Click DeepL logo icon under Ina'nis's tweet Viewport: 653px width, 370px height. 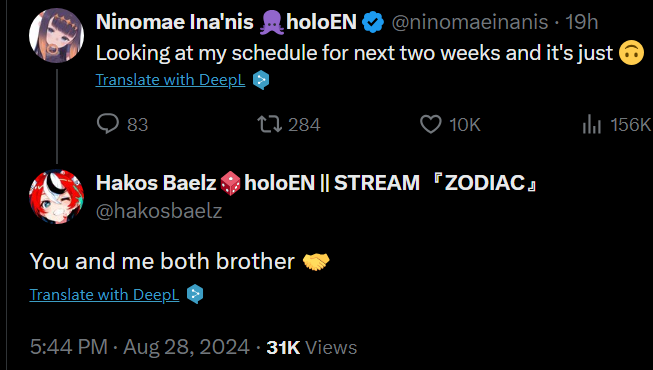pos(261,80)
